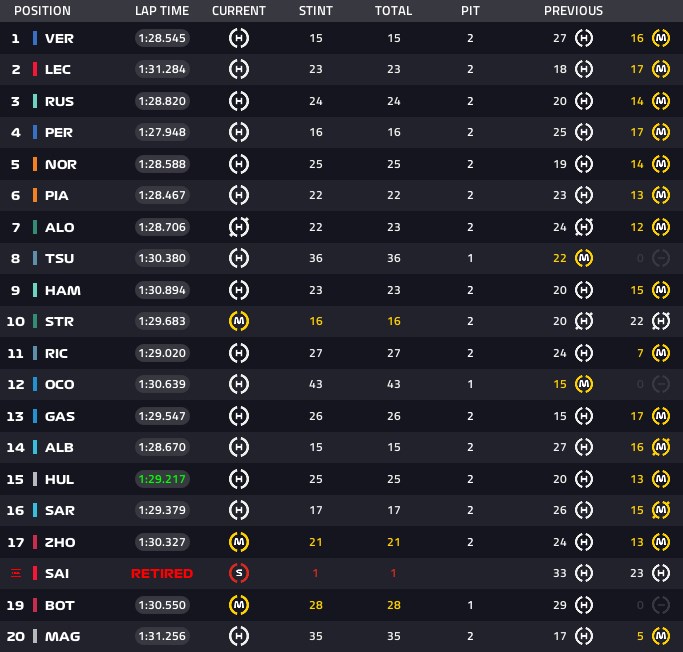The height and width of the screenshot is (652, 683).
Task: Select the STINT column header
Action: [316, 11]
